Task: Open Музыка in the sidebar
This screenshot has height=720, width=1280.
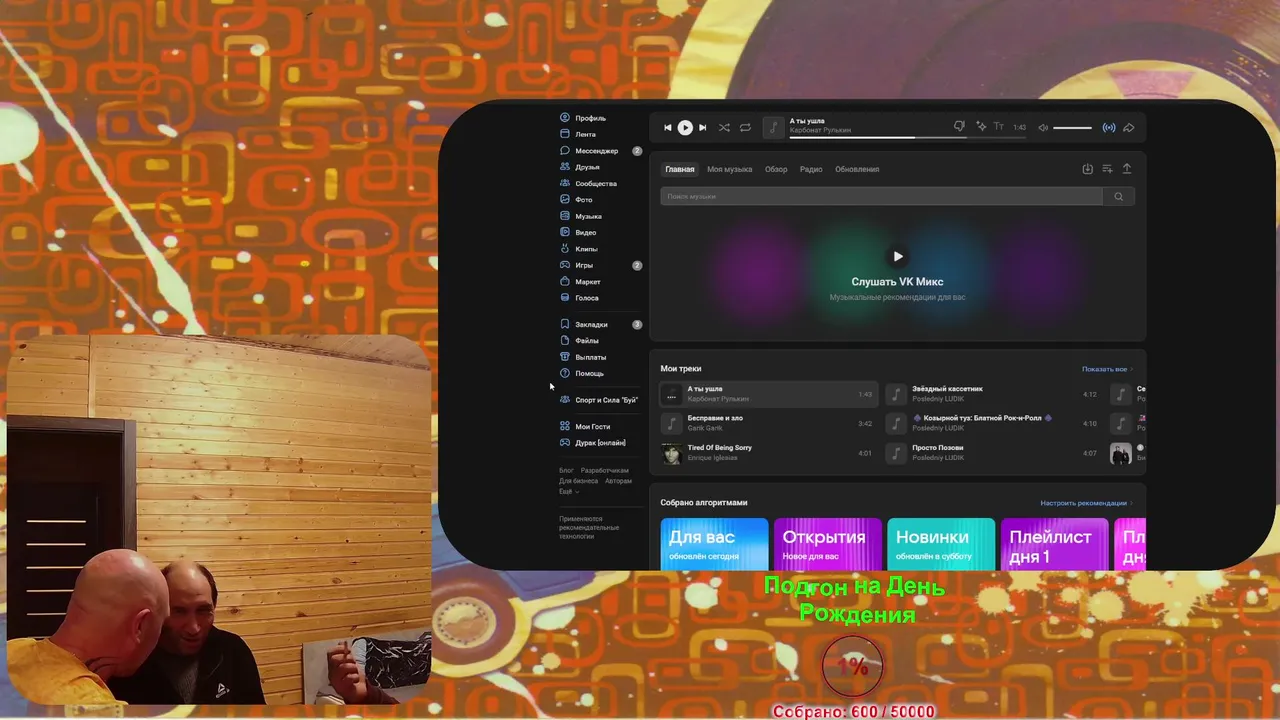Action: (582, 216)
